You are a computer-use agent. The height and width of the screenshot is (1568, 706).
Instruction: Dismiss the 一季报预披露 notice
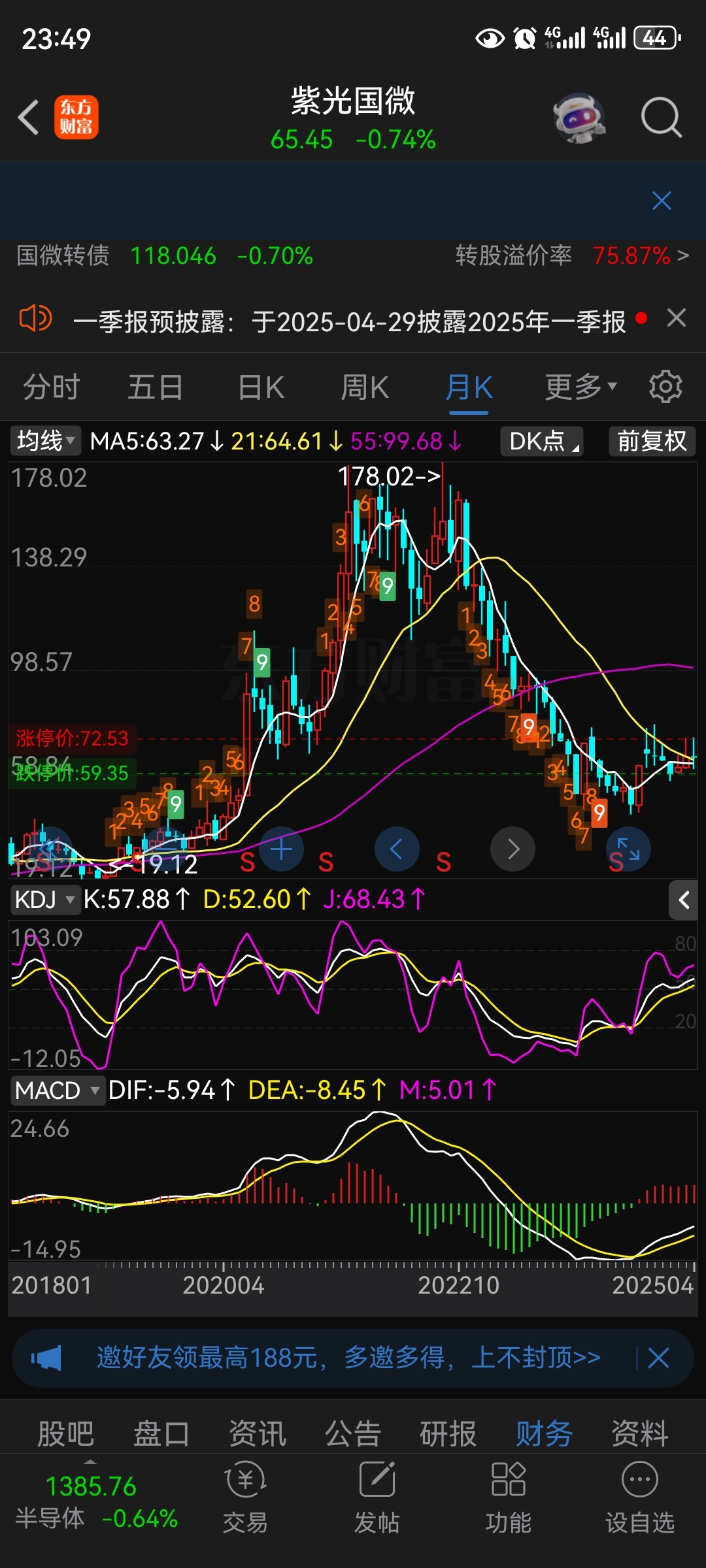677,318
